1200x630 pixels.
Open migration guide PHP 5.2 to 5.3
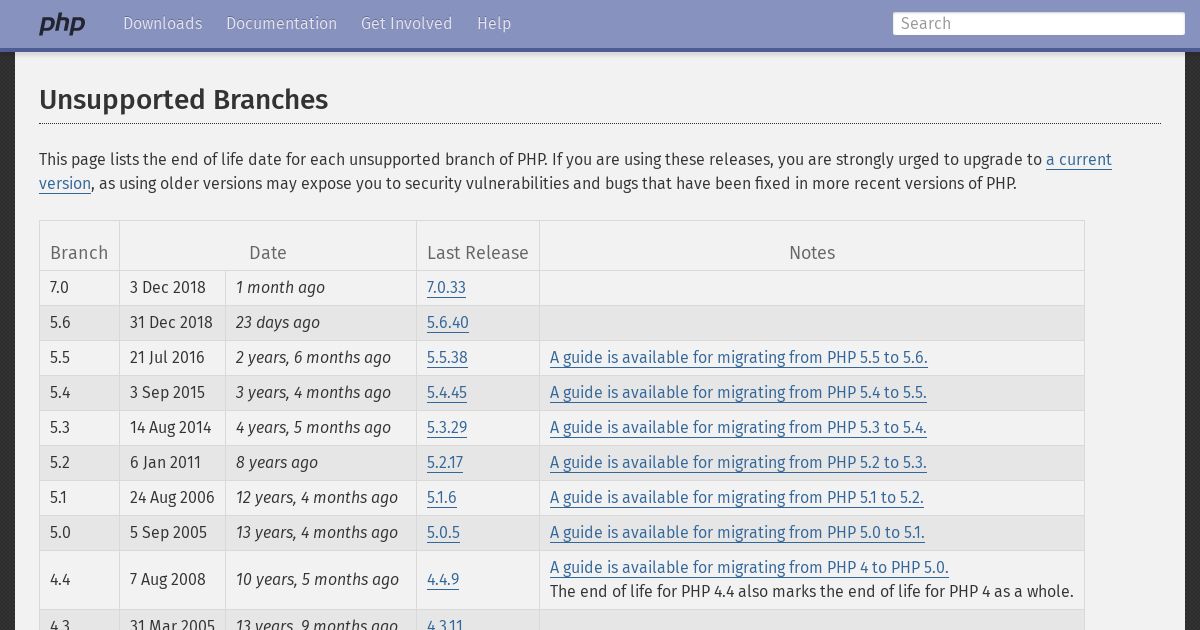[738, 463]
